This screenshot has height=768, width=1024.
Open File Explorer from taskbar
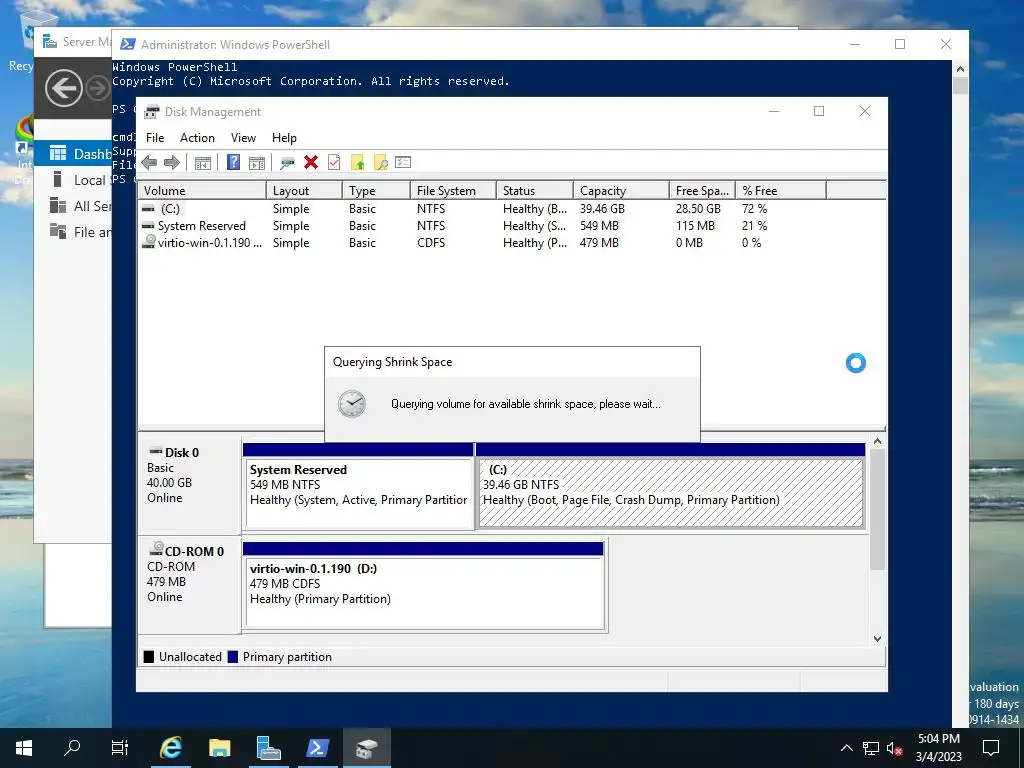click(x=219, y=748)
